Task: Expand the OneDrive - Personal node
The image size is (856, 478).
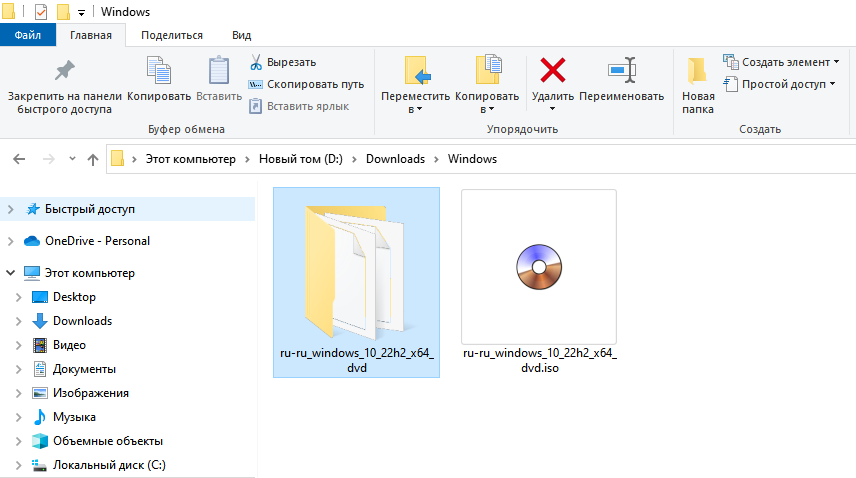Action: click(10, 241)
